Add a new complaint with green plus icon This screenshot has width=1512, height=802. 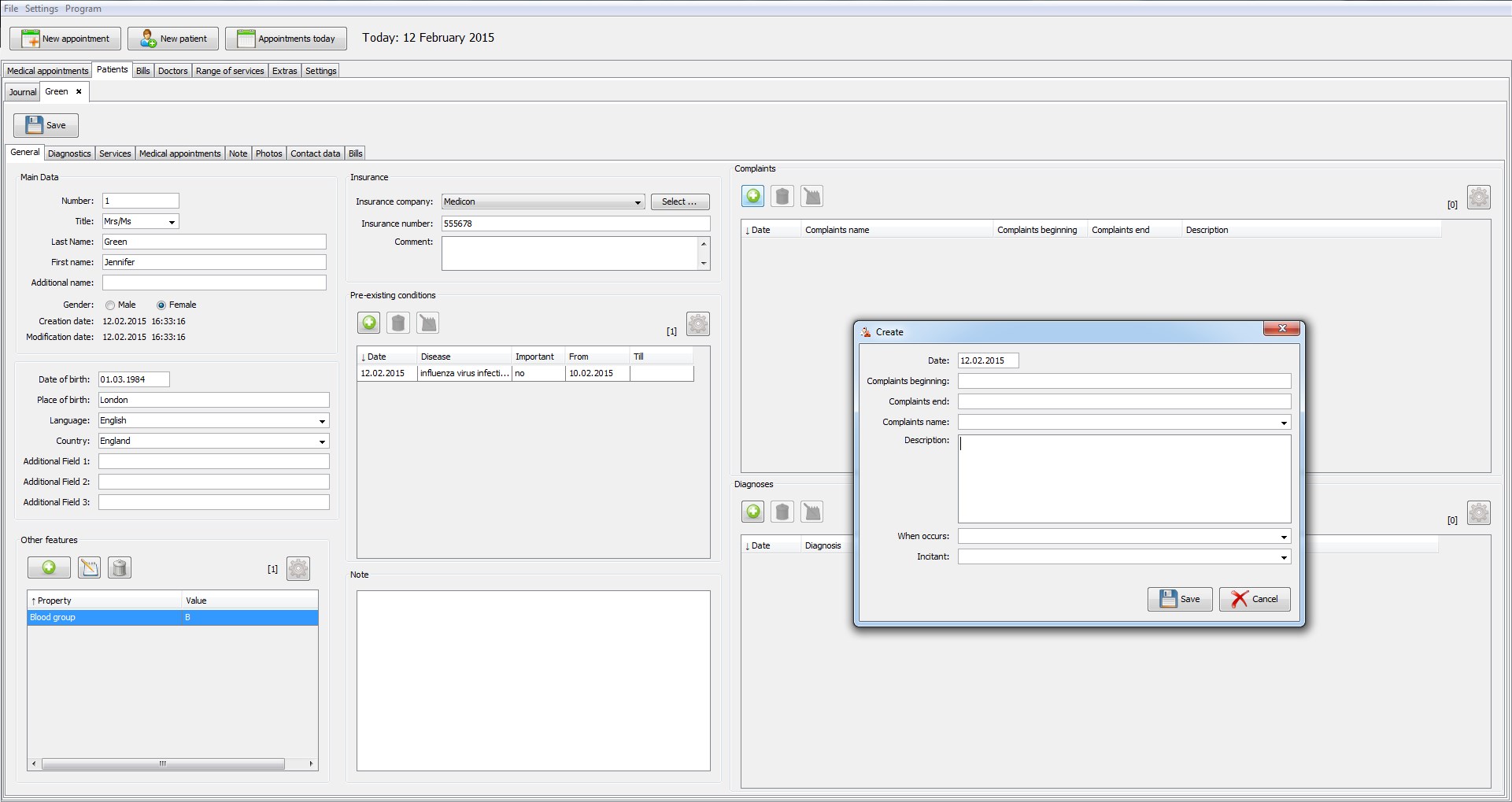click(x=752, y=196)
